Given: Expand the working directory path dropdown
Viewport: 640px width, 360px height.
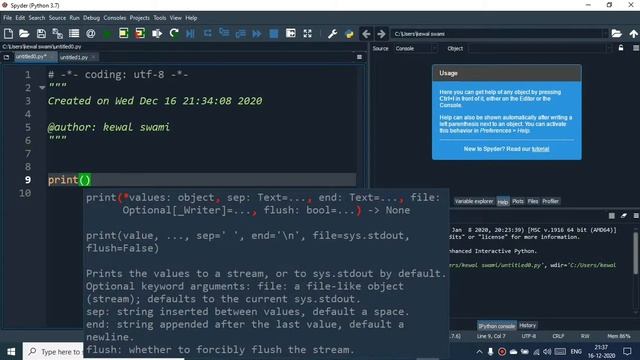Looking at the screenshot, I should click(605, 33).
